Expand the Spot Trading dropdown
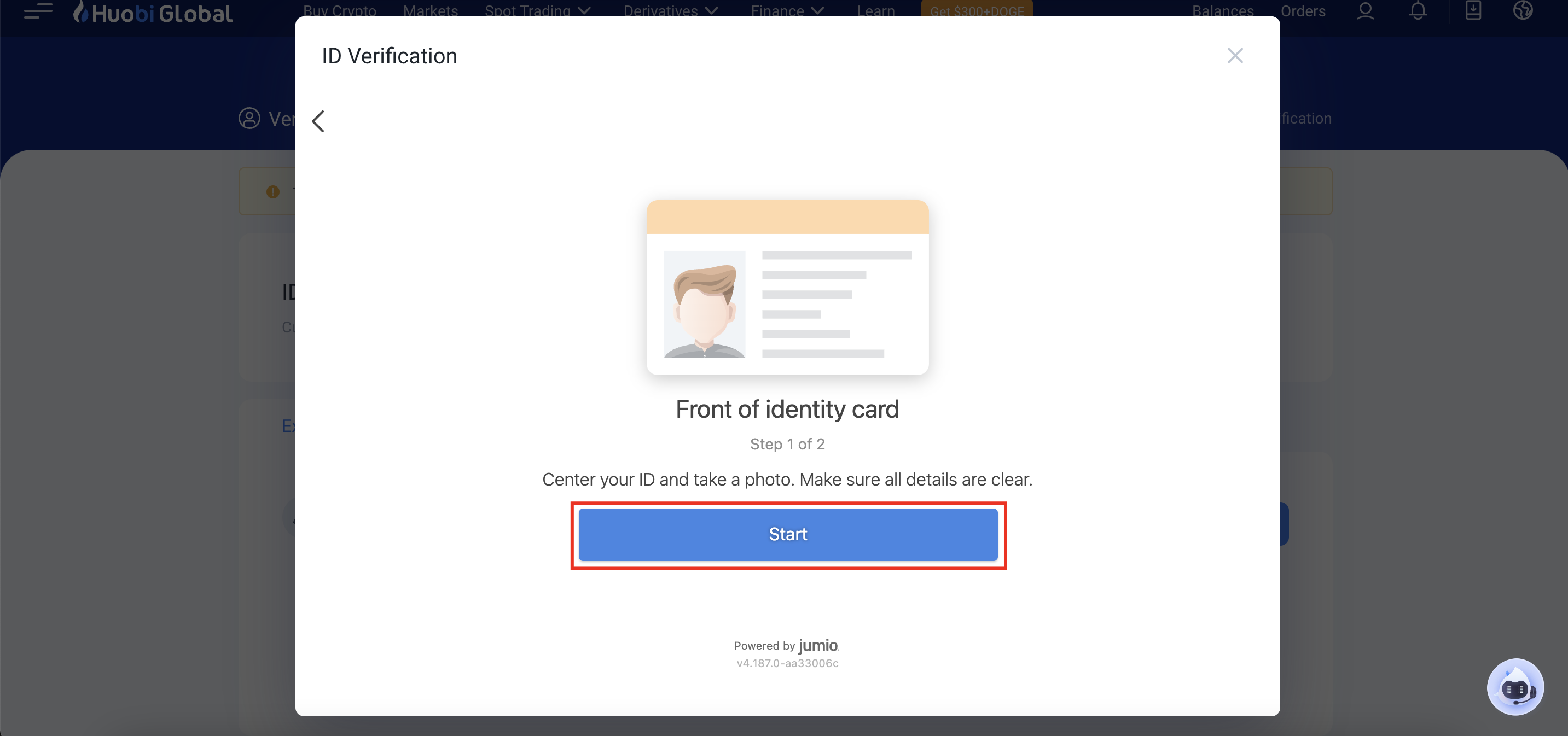Viewport: 1568px width, 736px height. 537,11
